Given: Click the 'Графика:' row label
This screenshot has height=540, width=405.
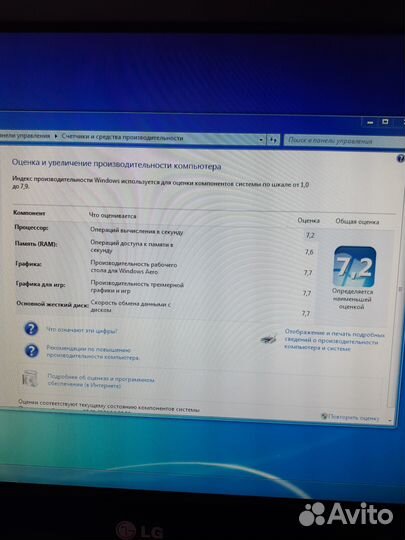Looking at the screenshot, I should [29, 264].
